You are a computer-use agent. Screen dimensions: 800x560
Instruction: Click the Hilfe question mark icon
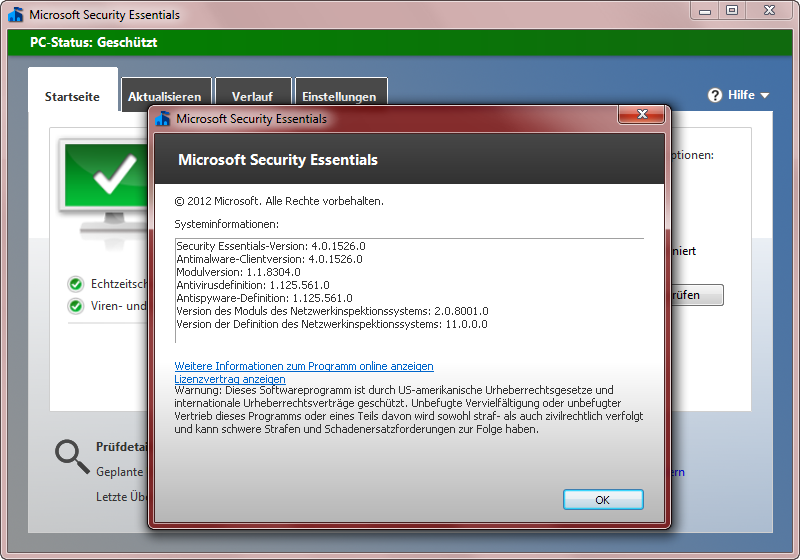tap(715, 95)
